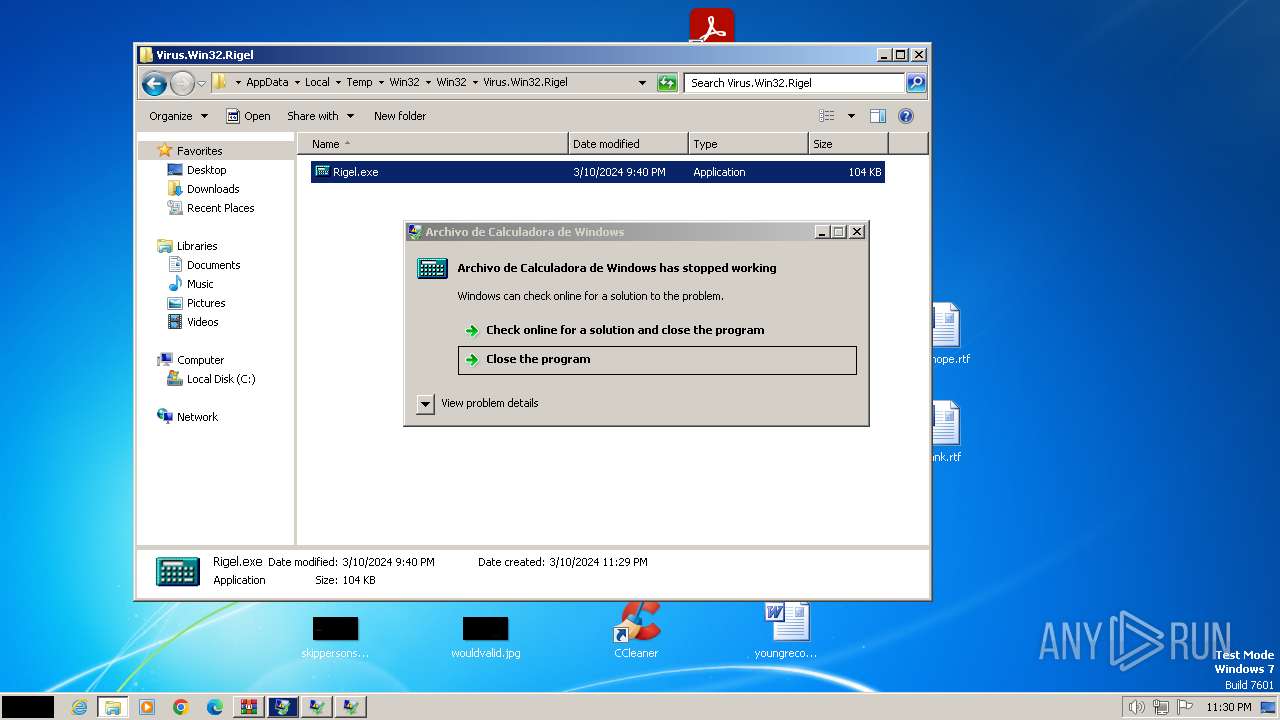Image resolution: width=1280 pixels, height=720 pixels.
Task: Click the 11:30 PM taskbar clock
Action: coord(1229,707)
